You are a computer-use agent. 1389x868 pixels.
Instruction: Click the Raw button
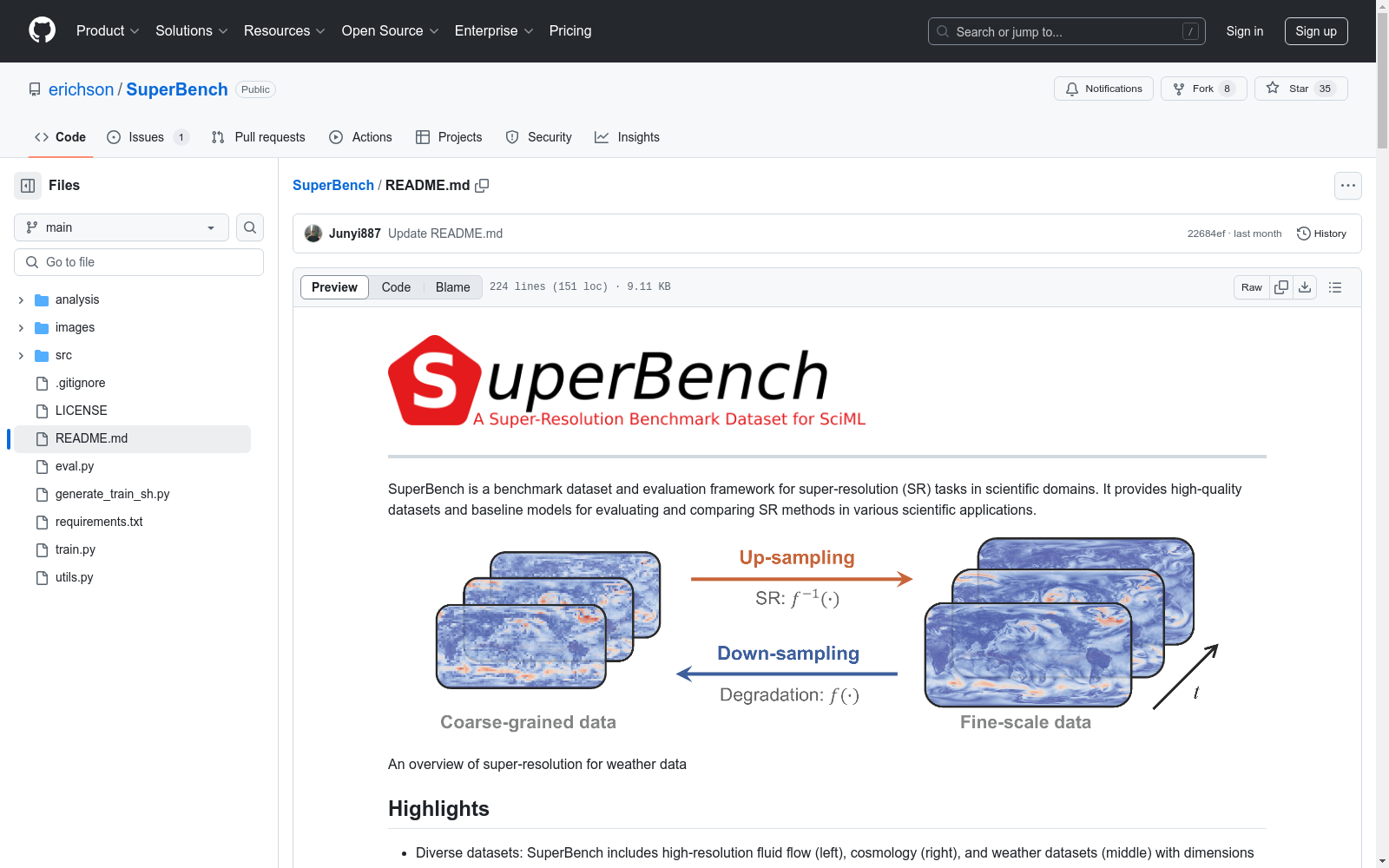pos(1251,286)
